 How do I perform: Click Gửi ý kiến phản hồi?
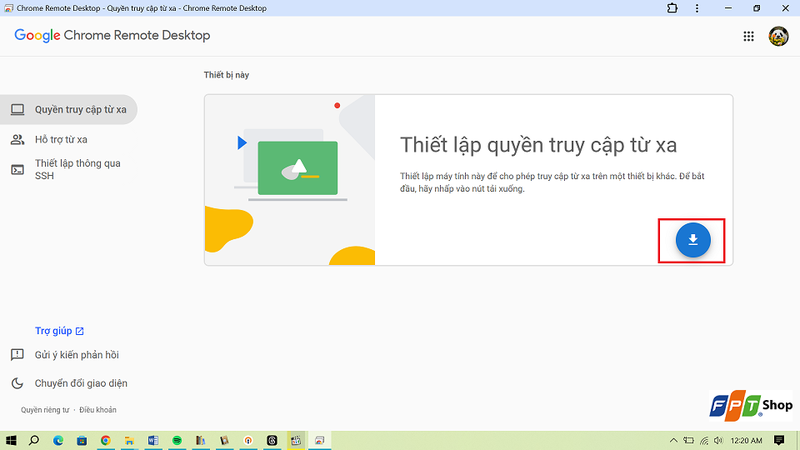click(x=65, y=355)
